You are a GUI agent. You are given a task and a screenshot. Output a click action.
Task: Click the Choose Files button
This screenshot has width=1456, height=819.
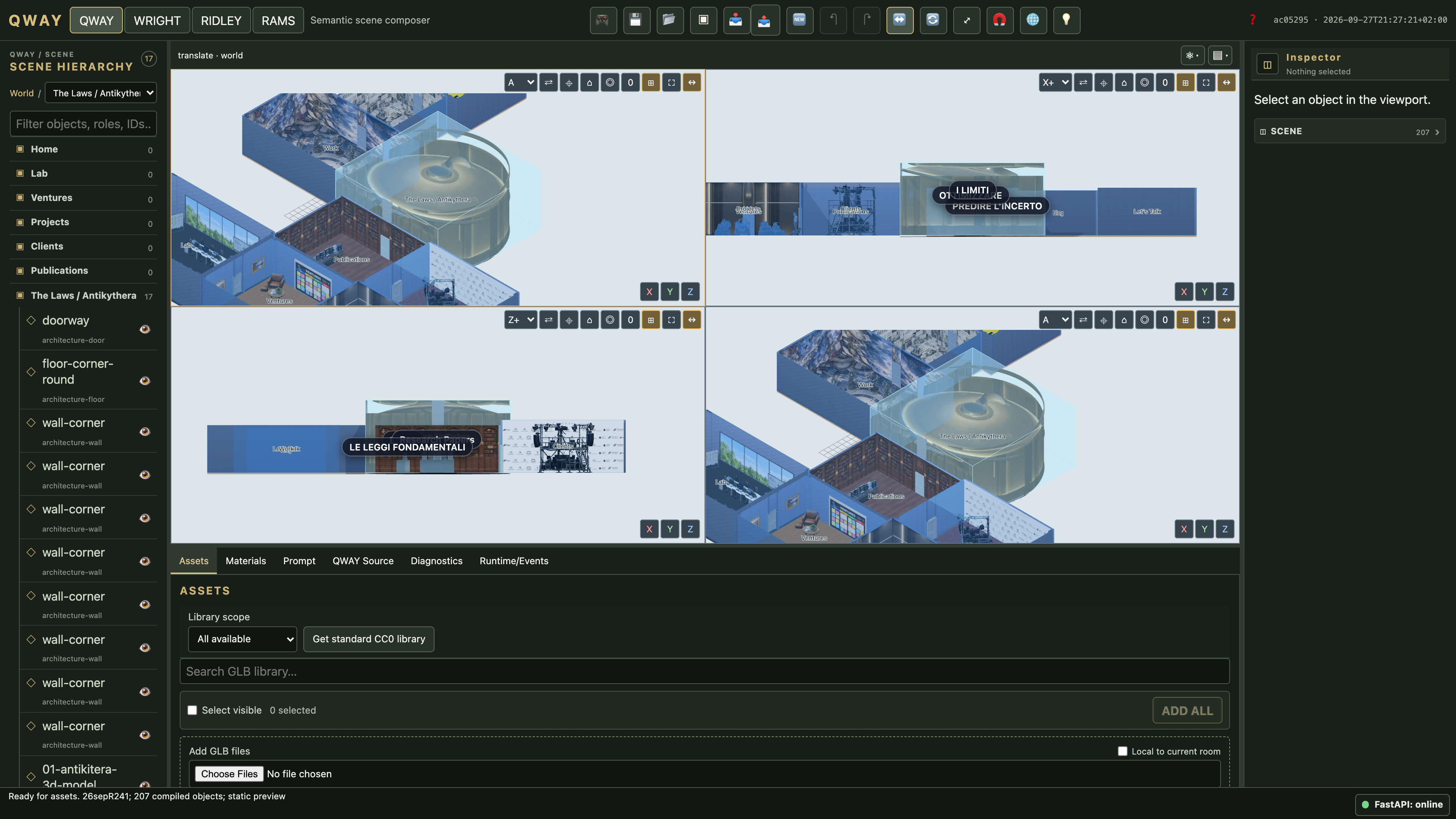229,774
